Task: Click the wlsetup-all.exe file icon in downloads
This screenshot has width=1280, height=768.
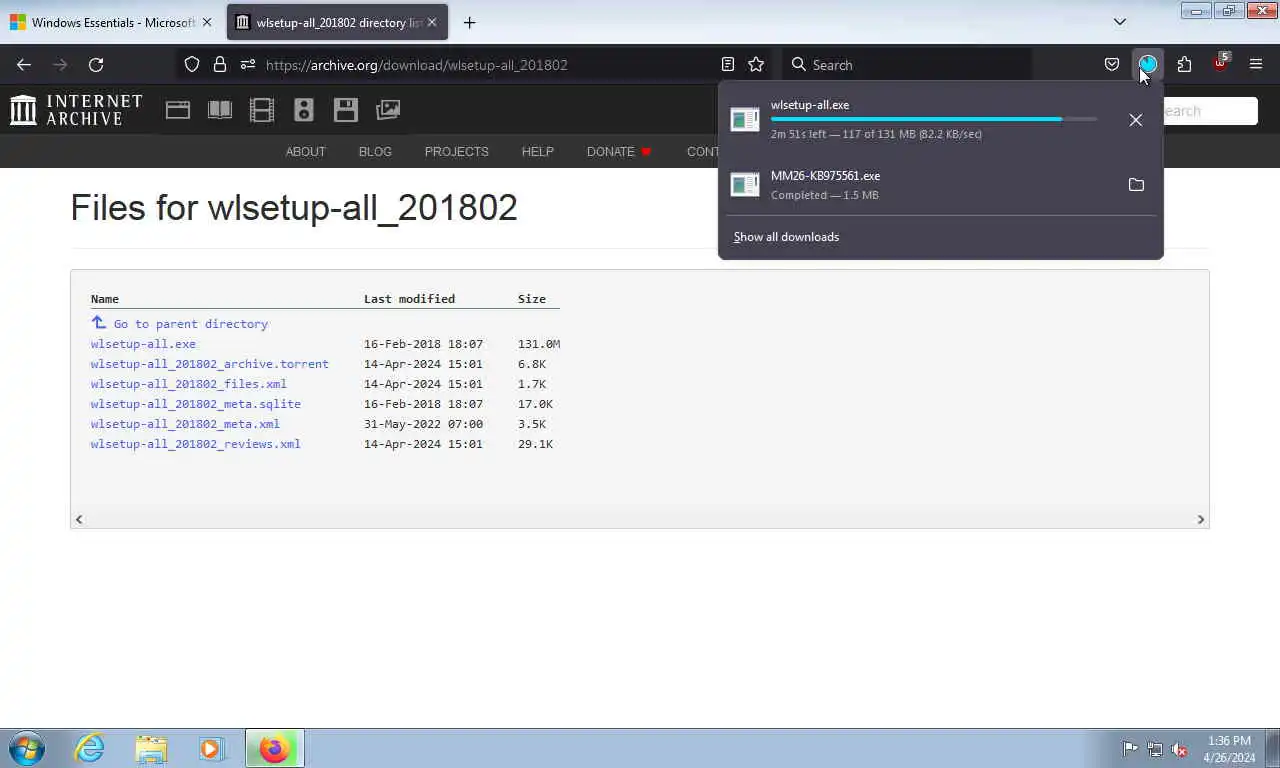Action: 745,119
